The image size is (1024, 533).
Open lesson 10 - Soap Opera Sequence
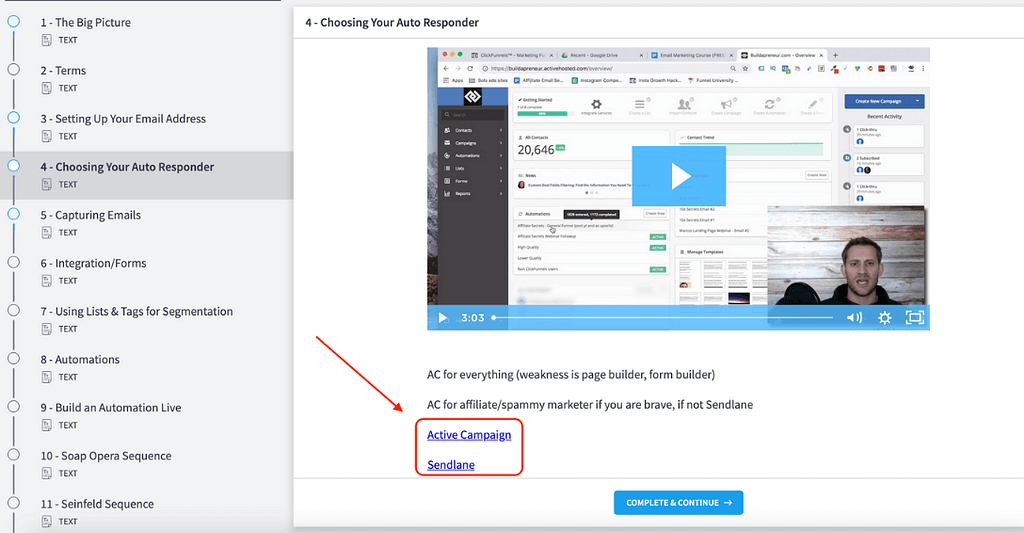point(106,456)
